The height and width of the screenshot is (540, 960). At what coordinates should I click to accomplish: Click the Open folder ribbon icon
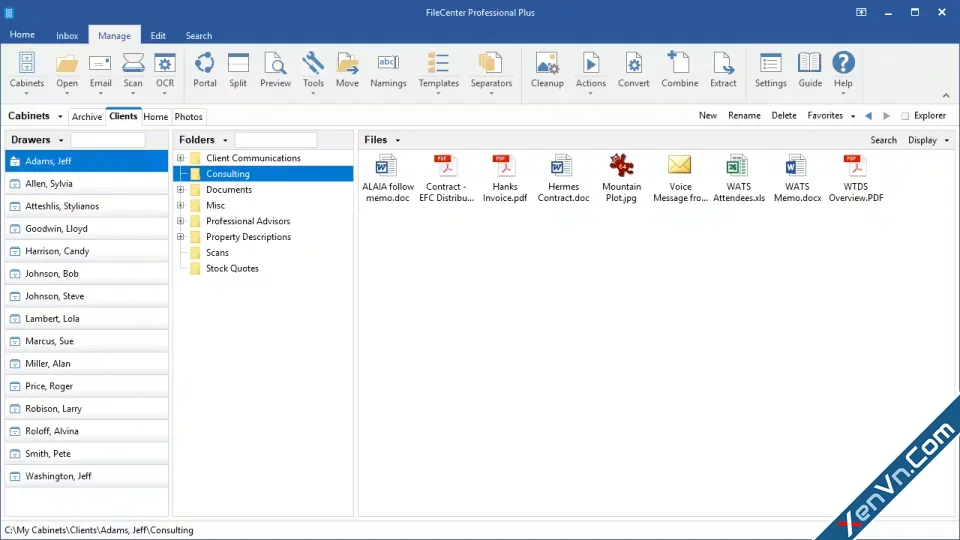pyautogui.click(x=67, y=70)
